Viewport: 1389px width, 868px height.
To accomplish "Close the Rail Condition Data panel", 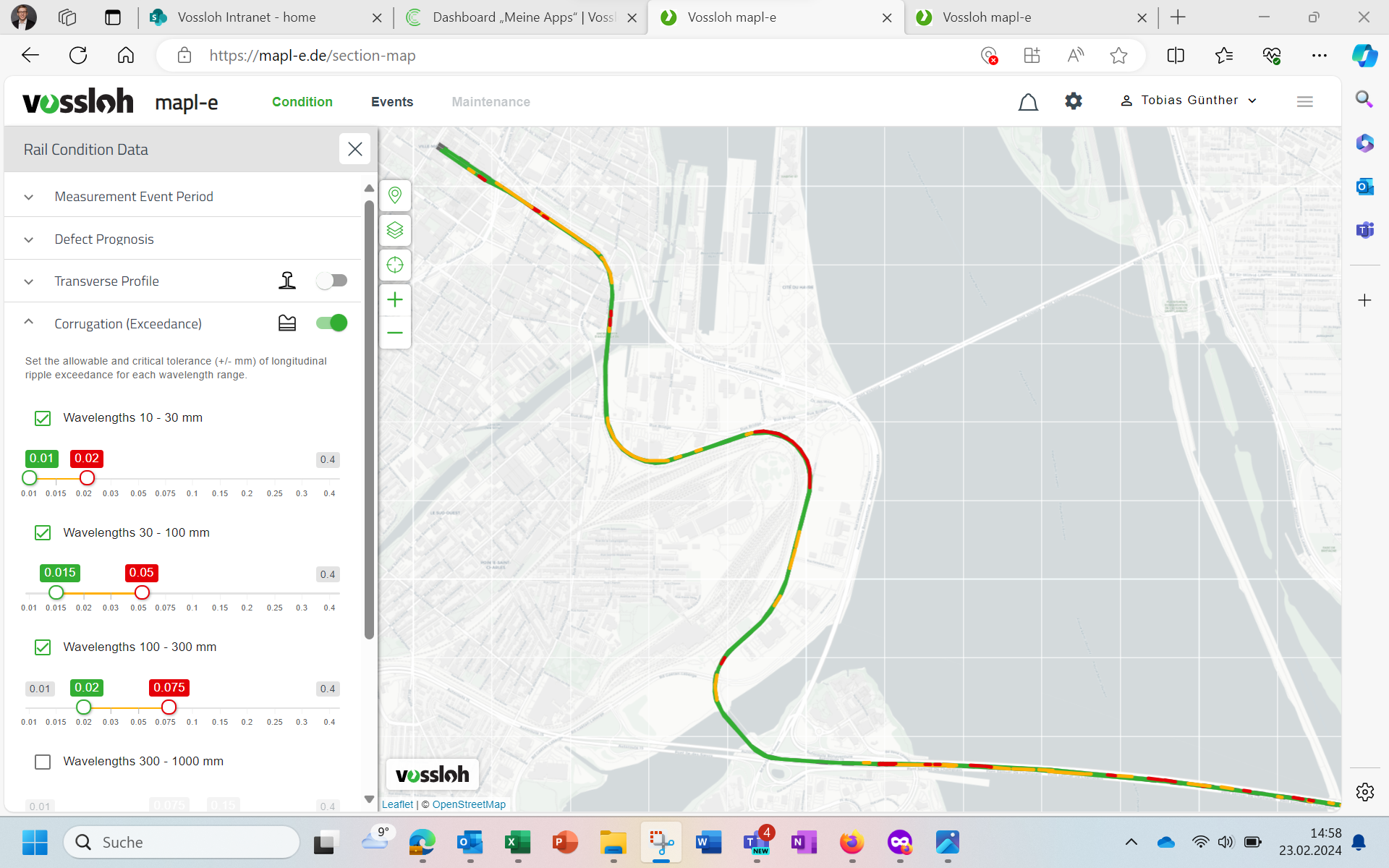I will point(354,149).
